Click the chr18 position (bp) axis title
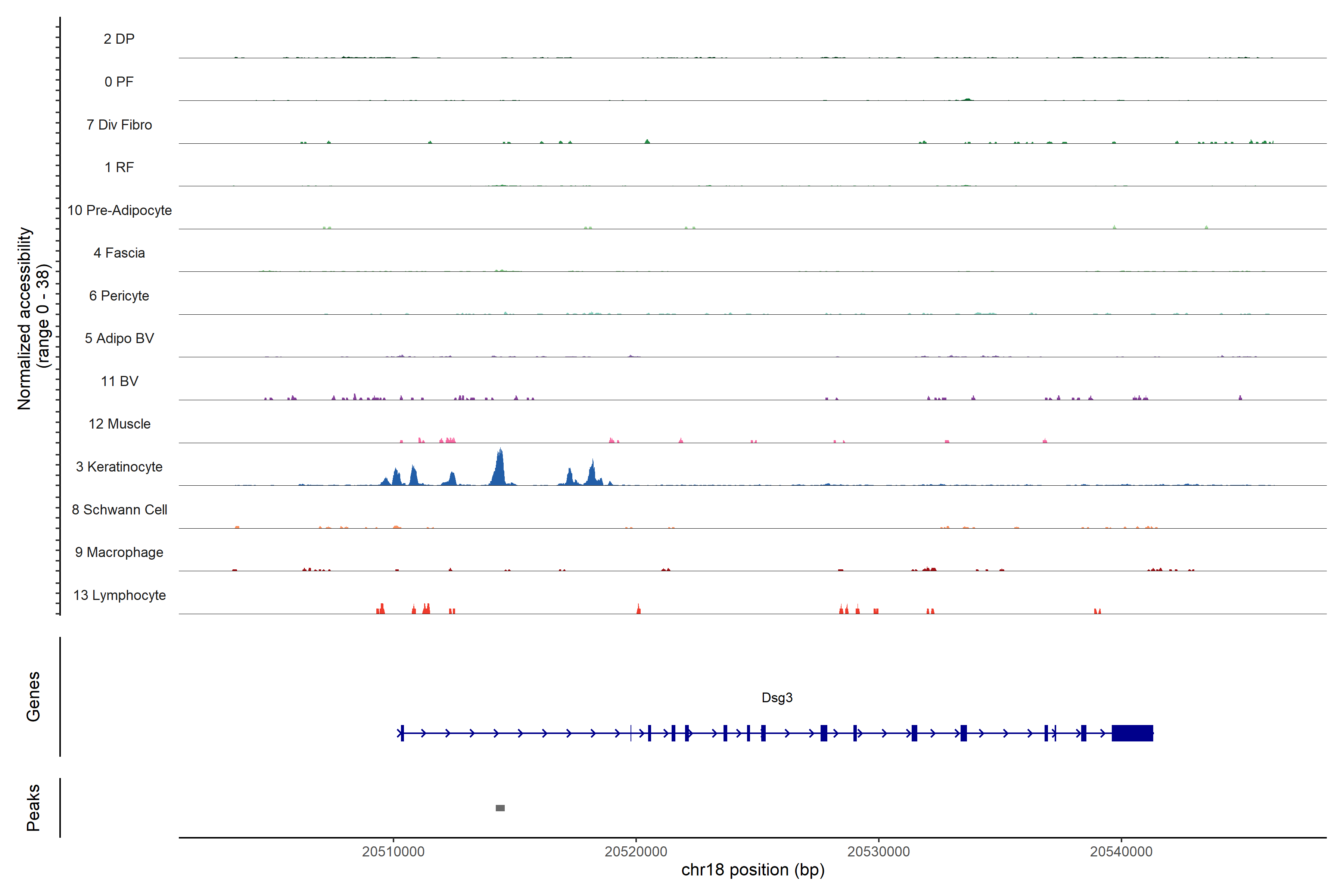This screenshot has width=1344, height=896. (753, 870)
